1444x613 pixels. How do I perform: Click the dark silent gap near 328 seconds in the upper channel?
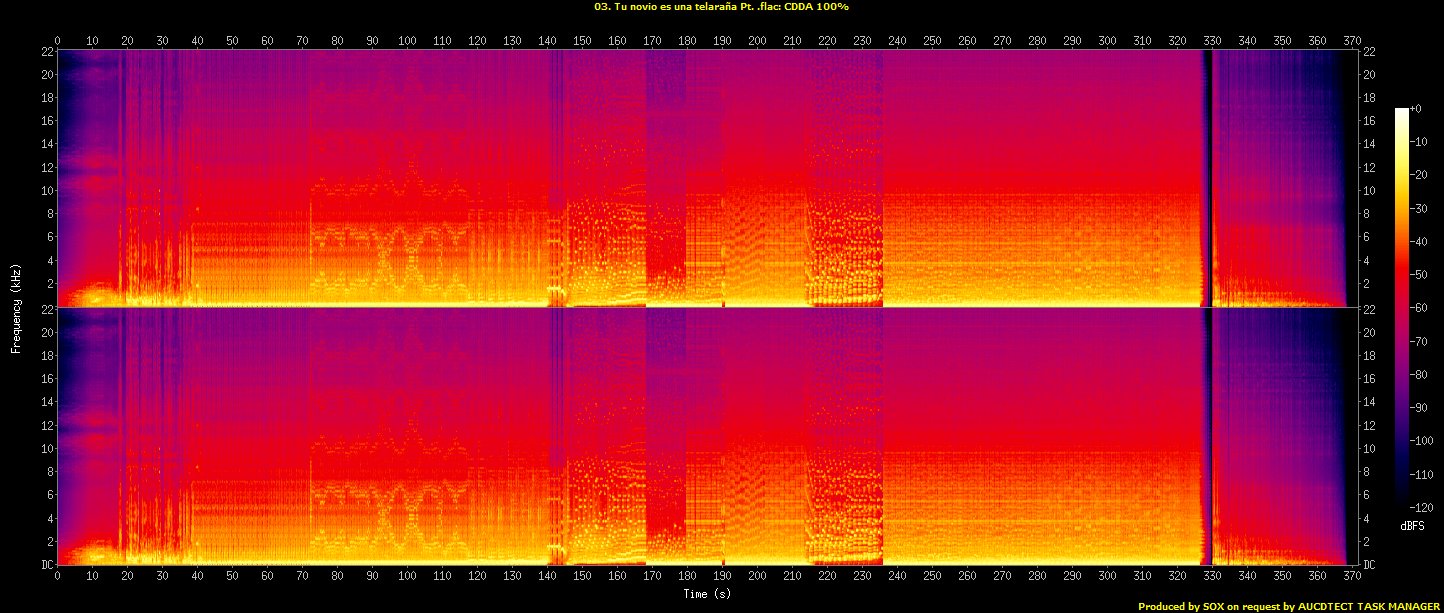click(x=1207, y=180)
